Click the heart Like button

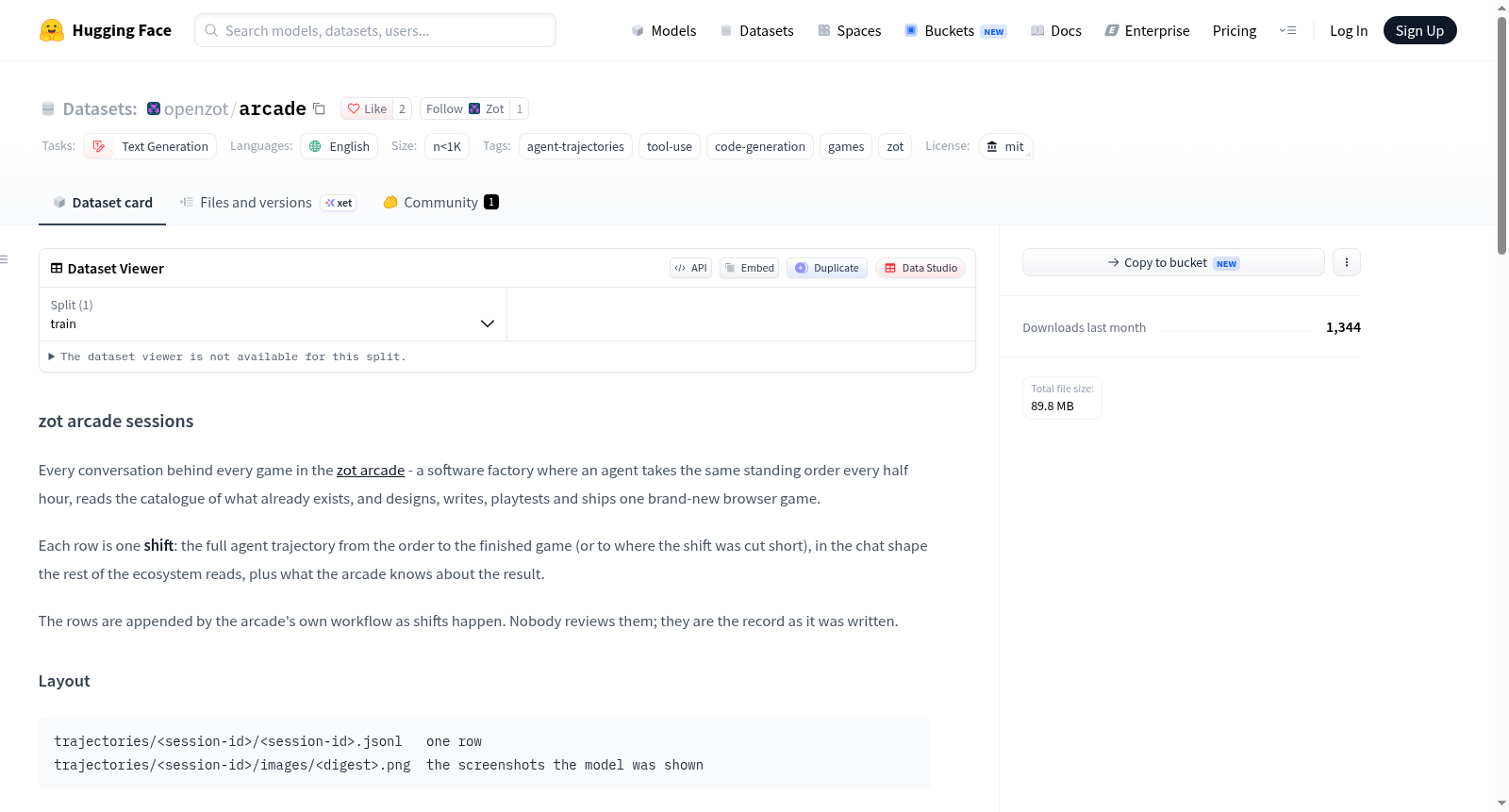[x=367, y=108]
